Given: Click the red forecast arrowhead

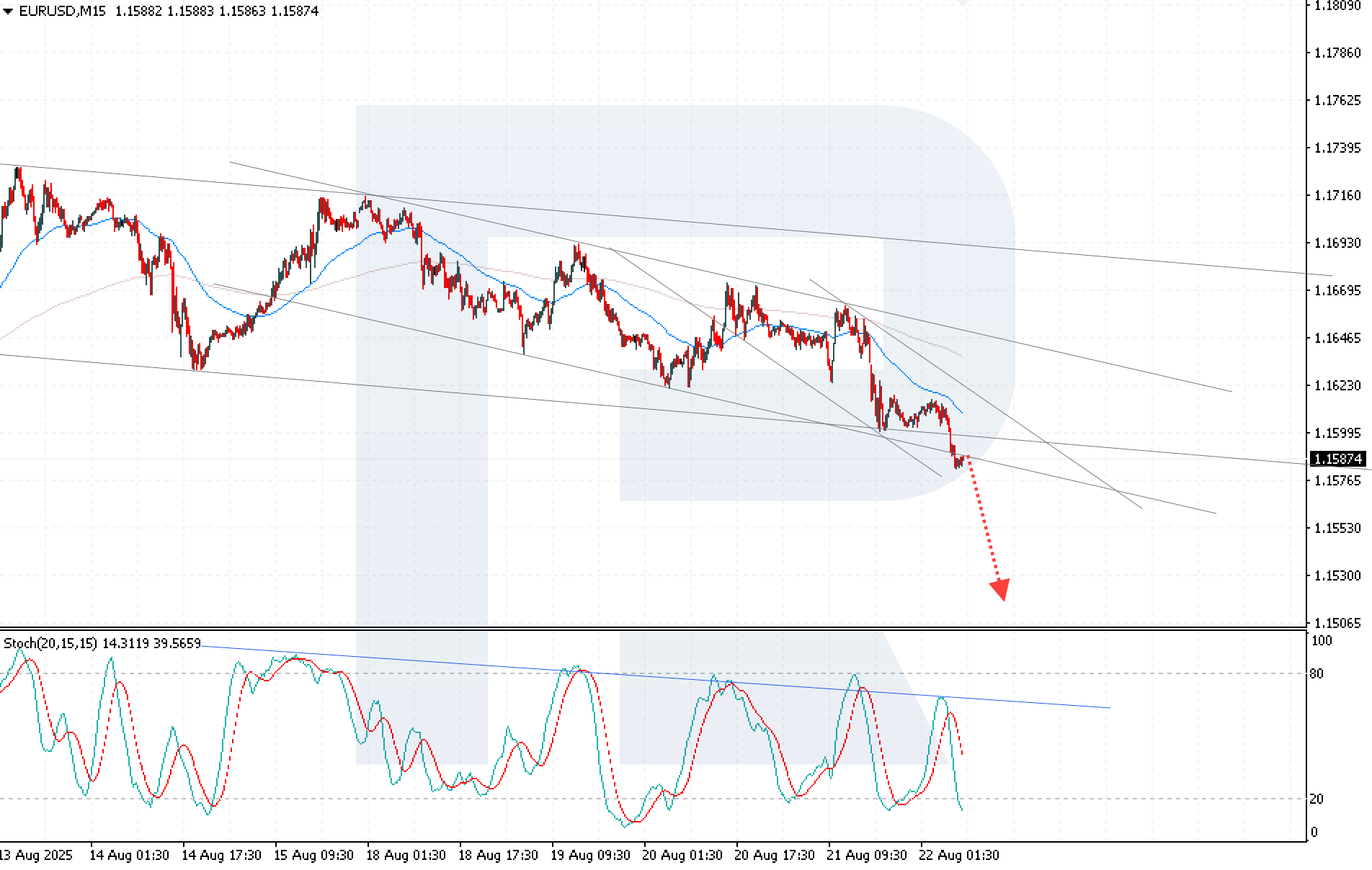Looking at the screenshot, I should pos(999,588).
